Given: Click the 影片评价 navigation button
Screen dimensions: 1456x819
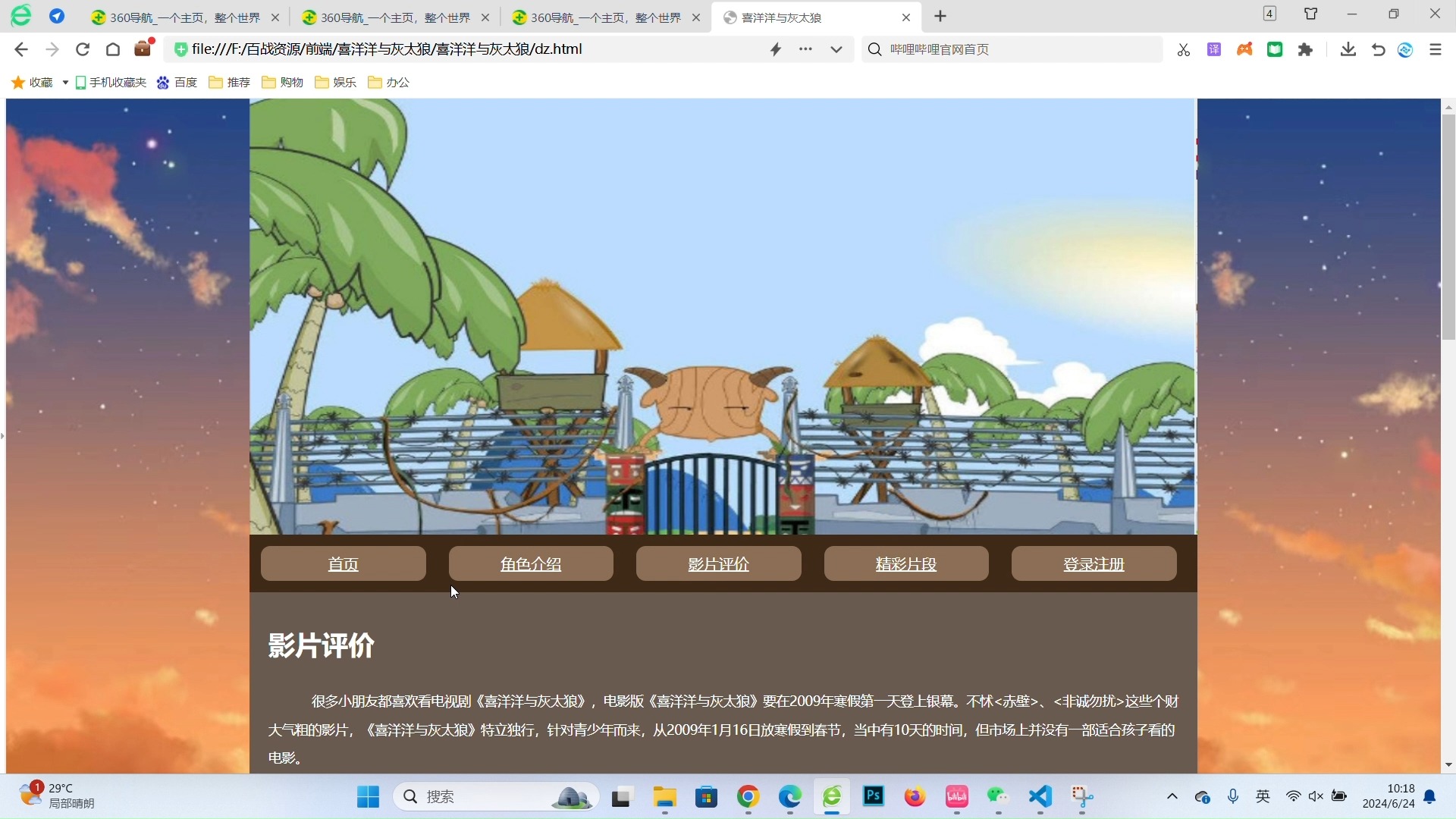Looking at the screenshot, I should point(719,563).
